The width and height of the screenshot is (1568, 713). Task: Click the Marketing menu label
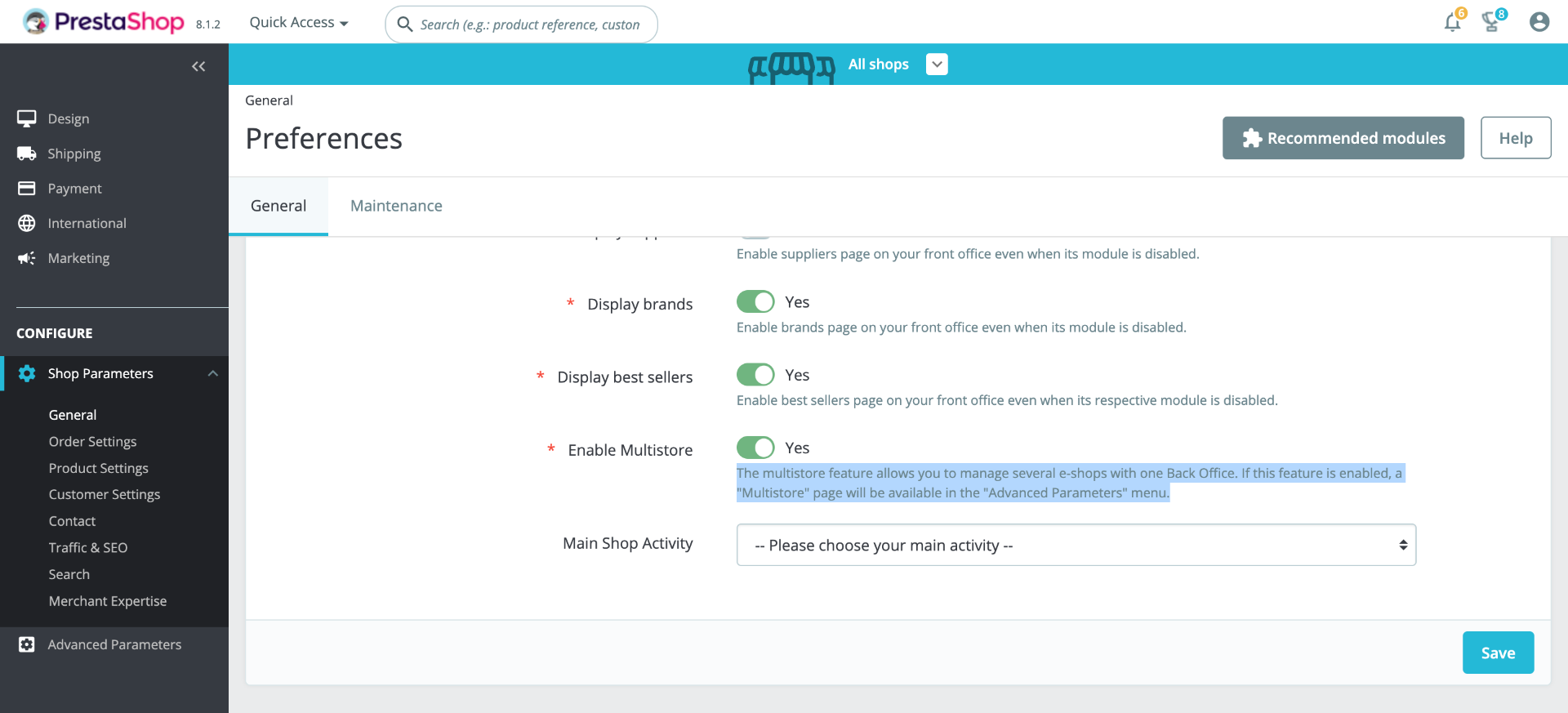pos(78,258)
